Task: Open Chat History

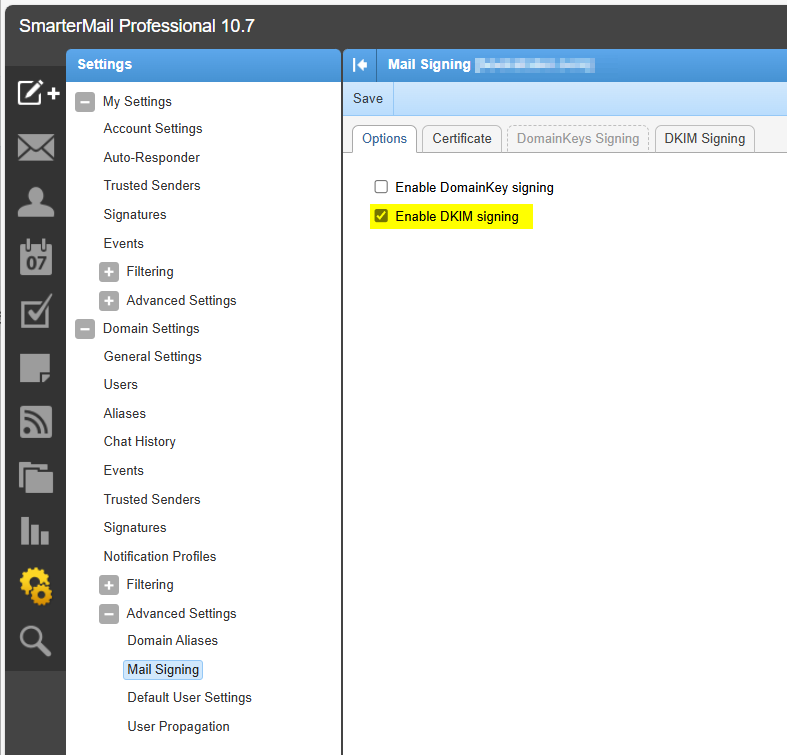Action: point(140,442)
